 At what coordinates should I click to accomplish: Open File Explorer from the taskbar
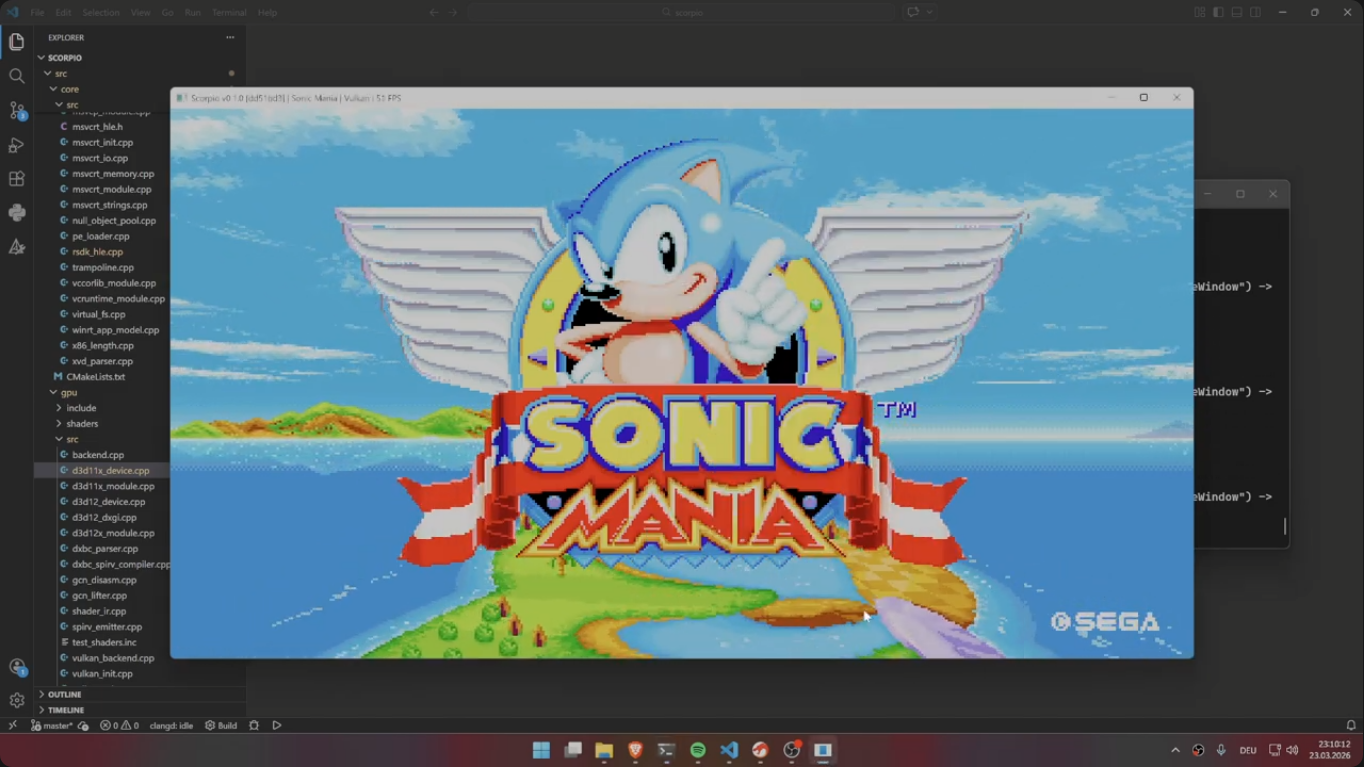[604, 750]
